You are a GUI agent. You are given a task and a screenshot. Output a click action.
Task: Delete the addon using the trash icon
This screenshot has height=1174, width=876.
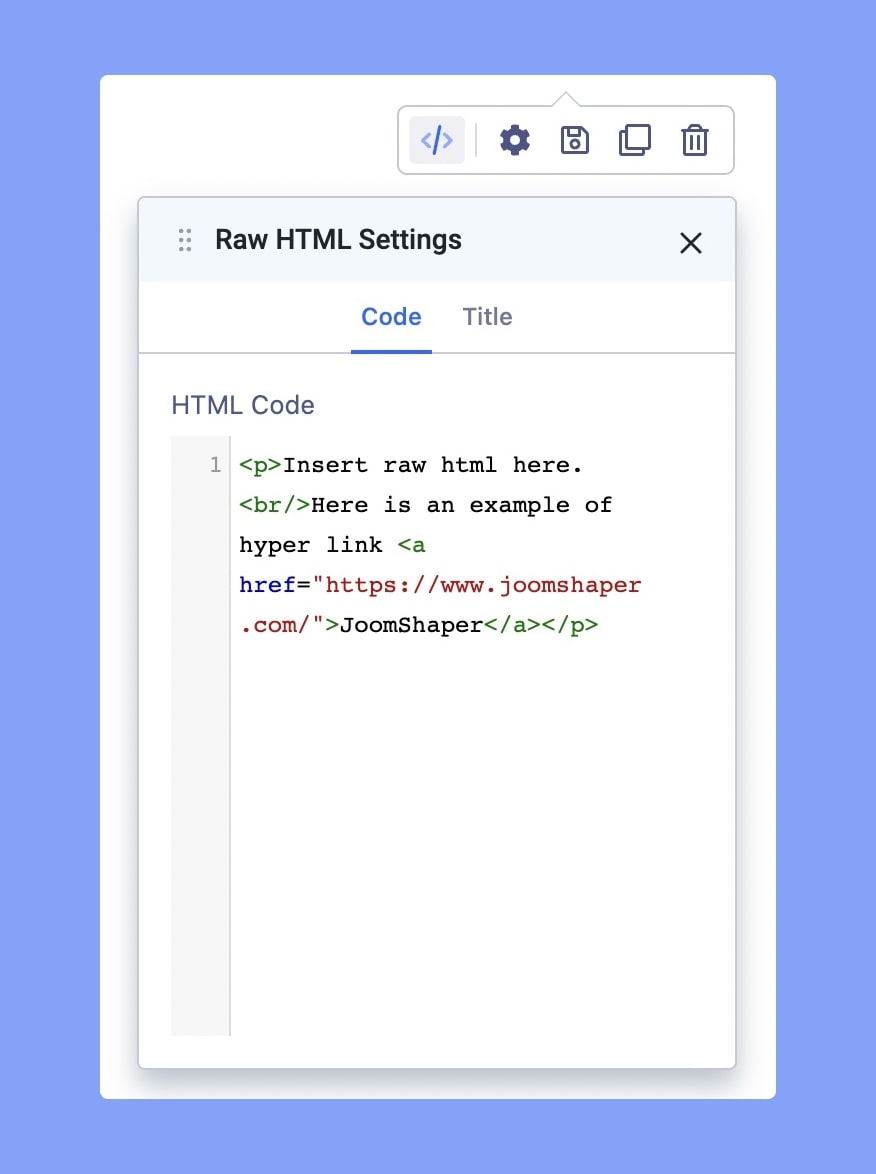(x=695, y=140)
